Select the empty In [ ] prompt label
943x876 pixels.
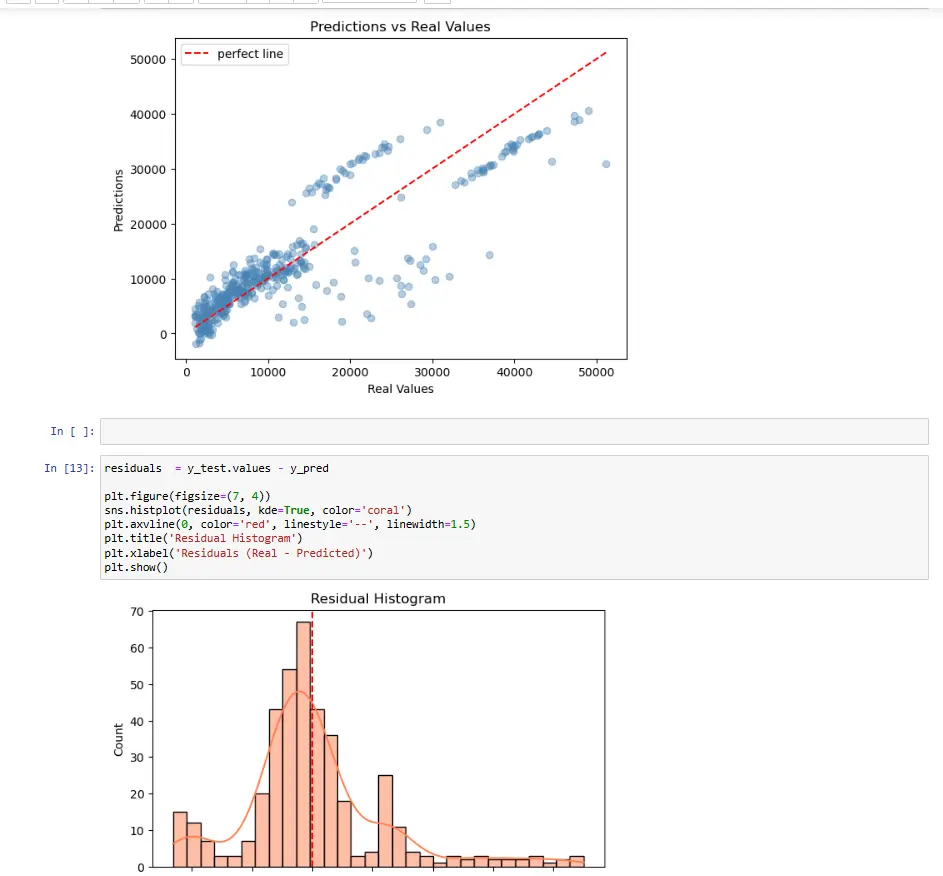[x=72, y=431]
